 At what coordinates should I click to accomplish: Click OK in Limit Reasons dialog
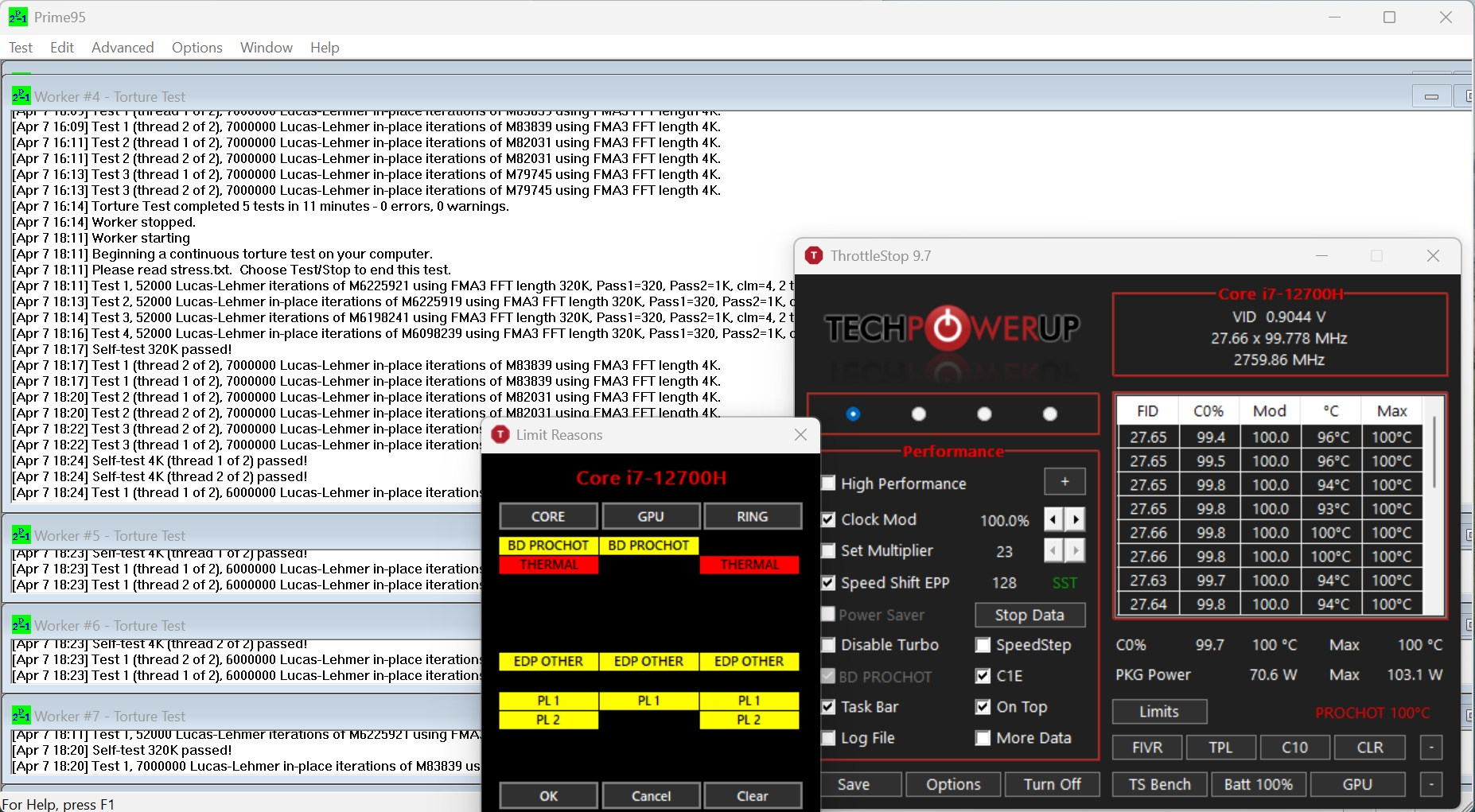[549, 795]
